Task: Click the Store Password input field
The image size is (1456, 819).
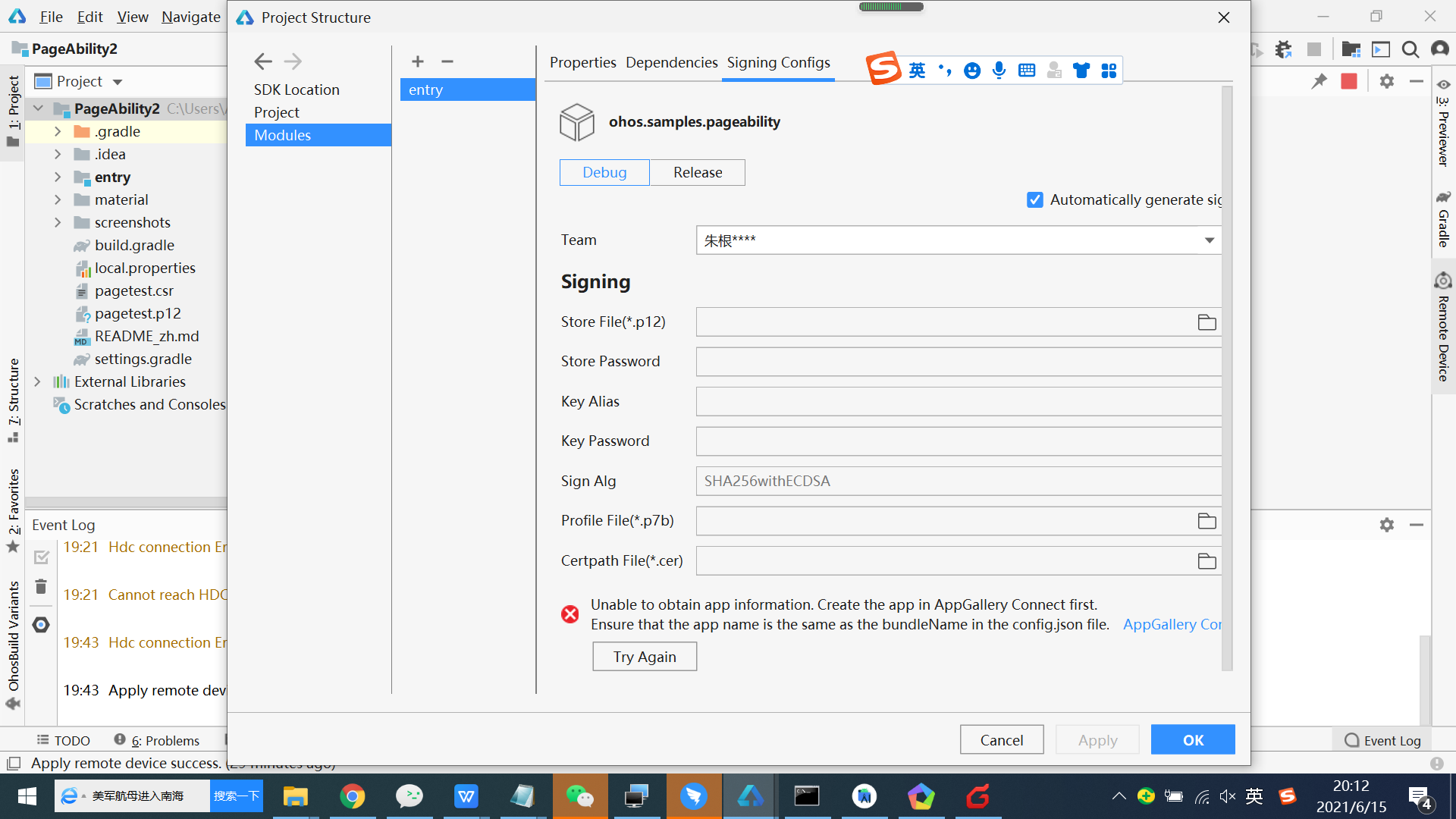Action: (x=958, y=362)
